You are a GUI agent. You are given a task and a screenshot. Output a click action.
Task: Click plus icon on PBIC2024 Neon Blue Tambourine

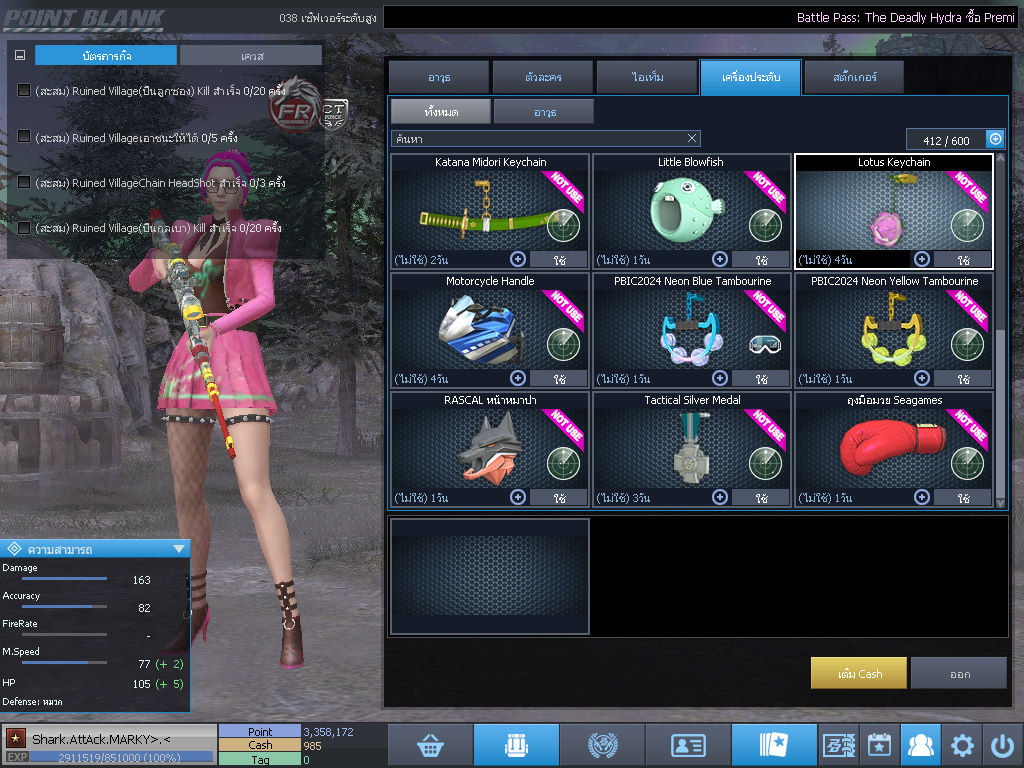pos(720,378)
